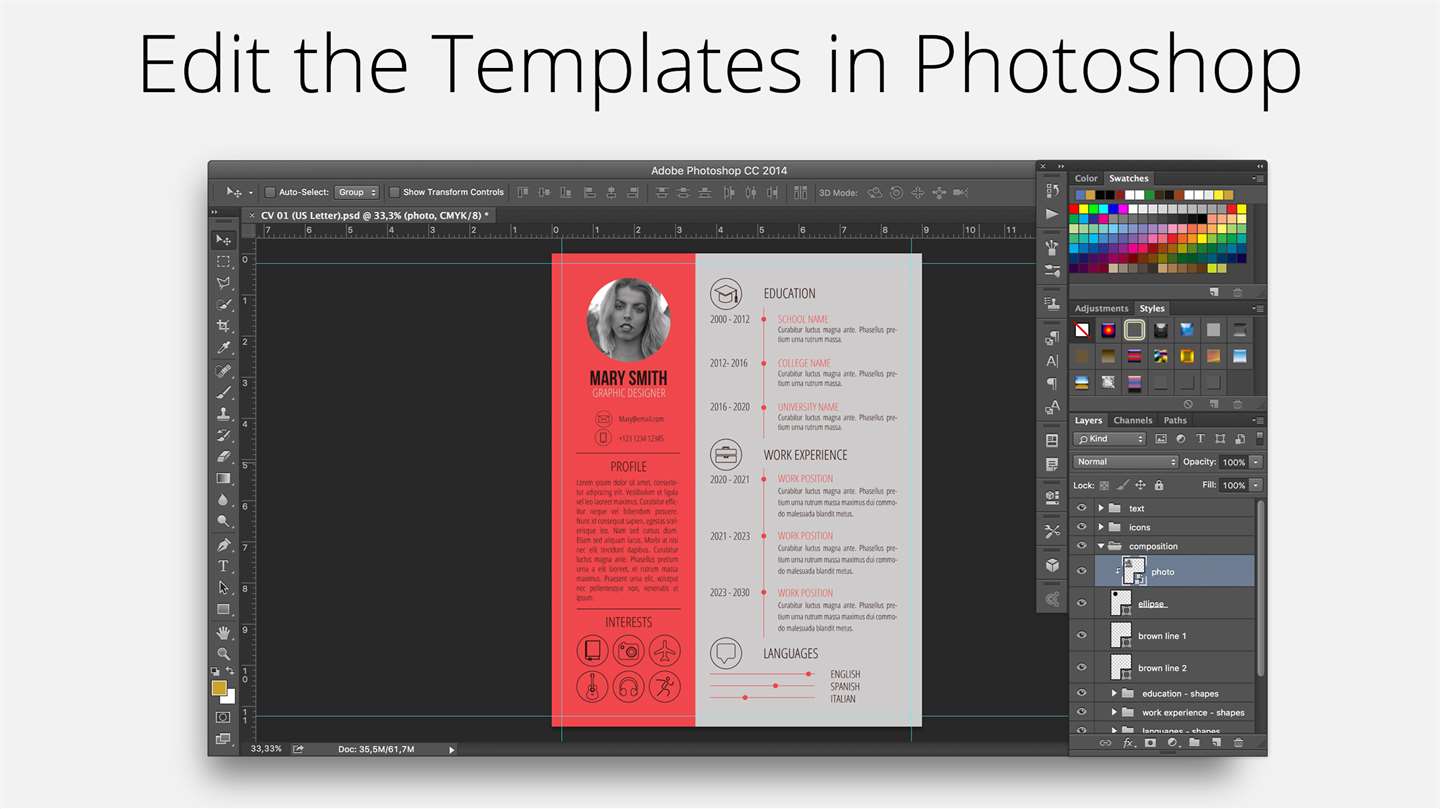
Task: Select the Polygonal Lasso tool
Action: pos(223,283)
